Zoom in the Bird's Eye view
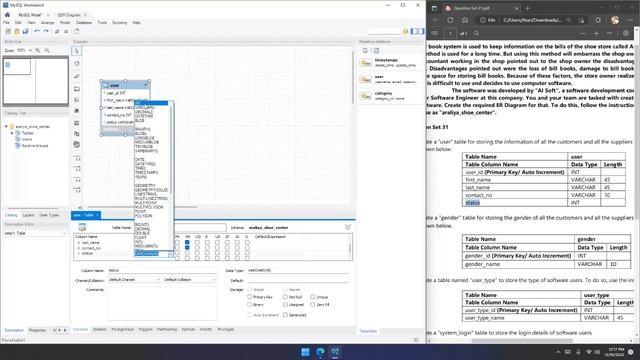The image size is (640, 360). click(x=38, y=51)
